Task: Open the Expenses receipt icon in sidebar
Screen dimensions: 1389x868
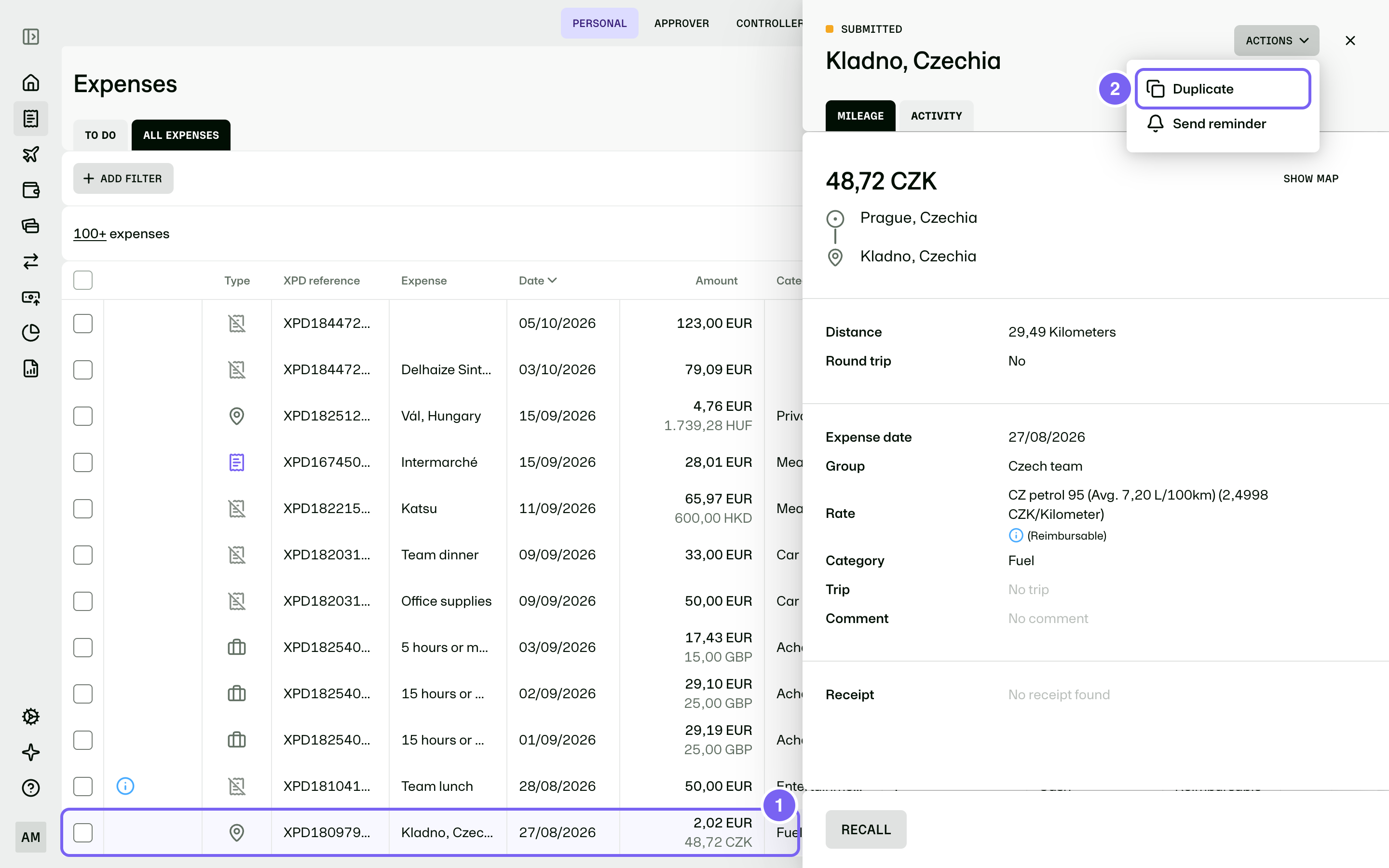Action: click(x=31, y=118)
